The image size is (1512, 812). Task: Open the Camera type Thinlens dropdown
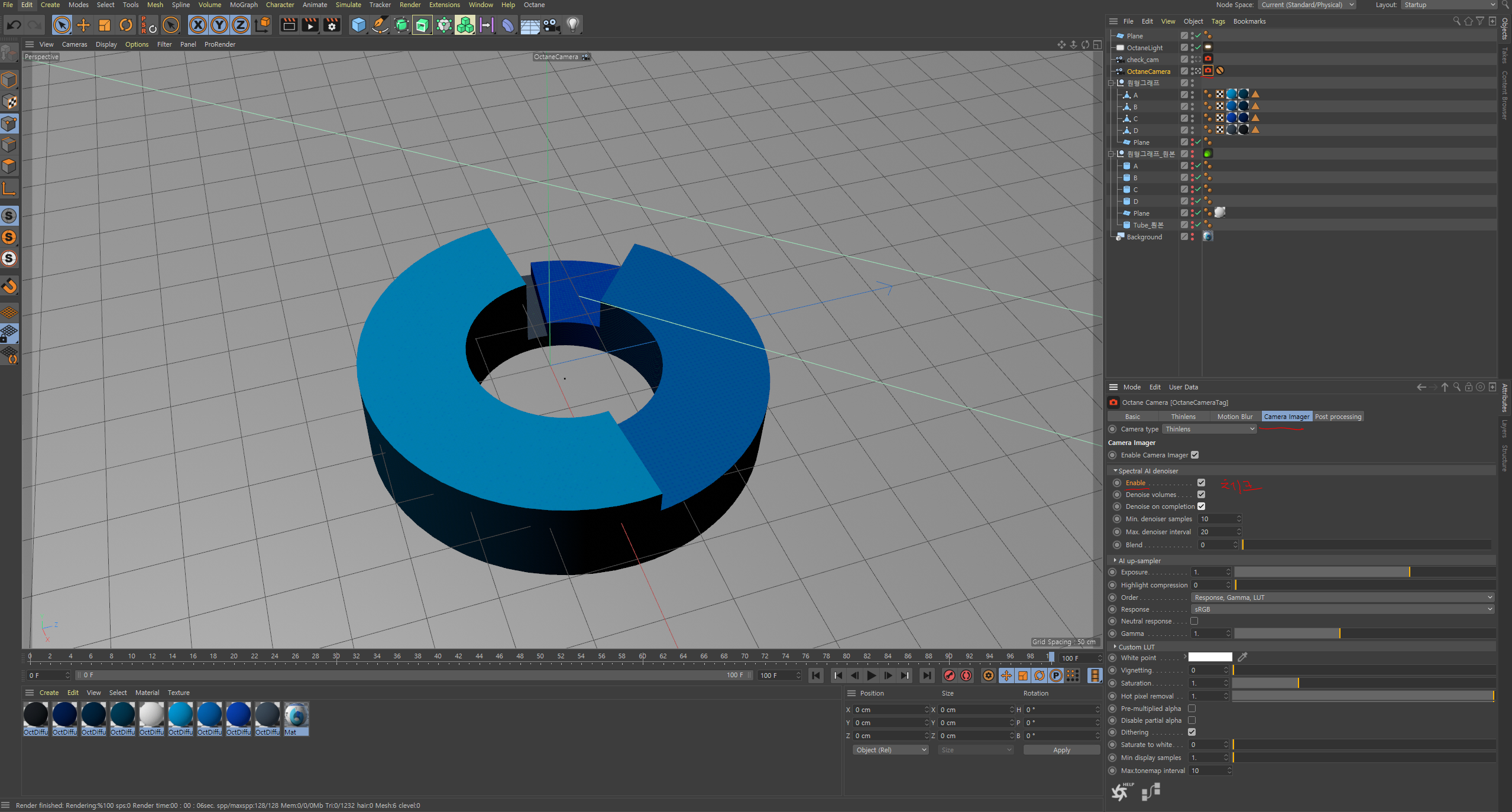click(1209, 429)
